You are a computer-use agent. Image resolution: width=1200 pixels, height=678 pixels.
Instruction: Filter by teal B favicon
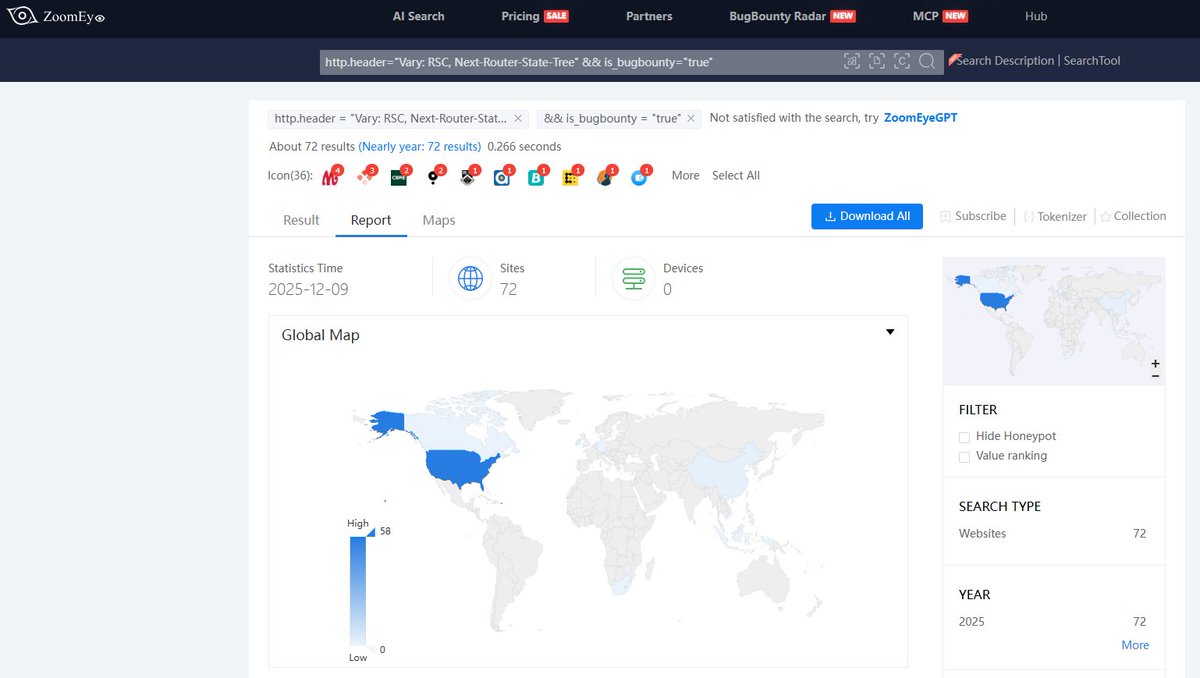click(x=536, y=177)
